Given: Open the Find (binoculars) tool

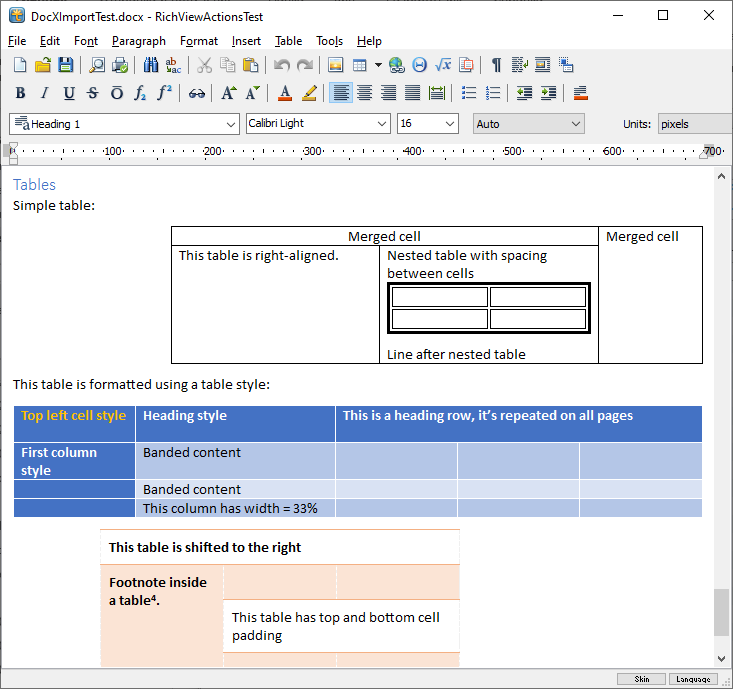Looking at the screenshot, I should (151, 65).
